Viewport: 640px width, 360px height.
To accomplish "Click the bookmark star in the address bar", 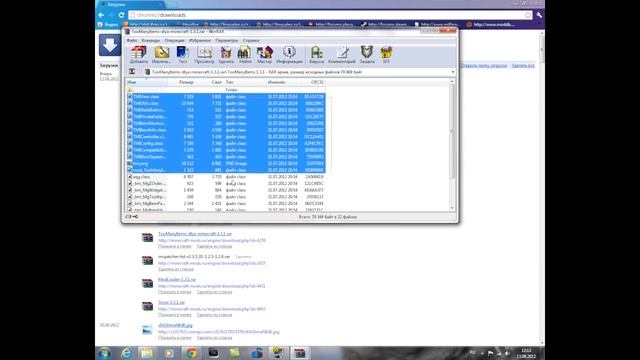I will coord(528,15).
